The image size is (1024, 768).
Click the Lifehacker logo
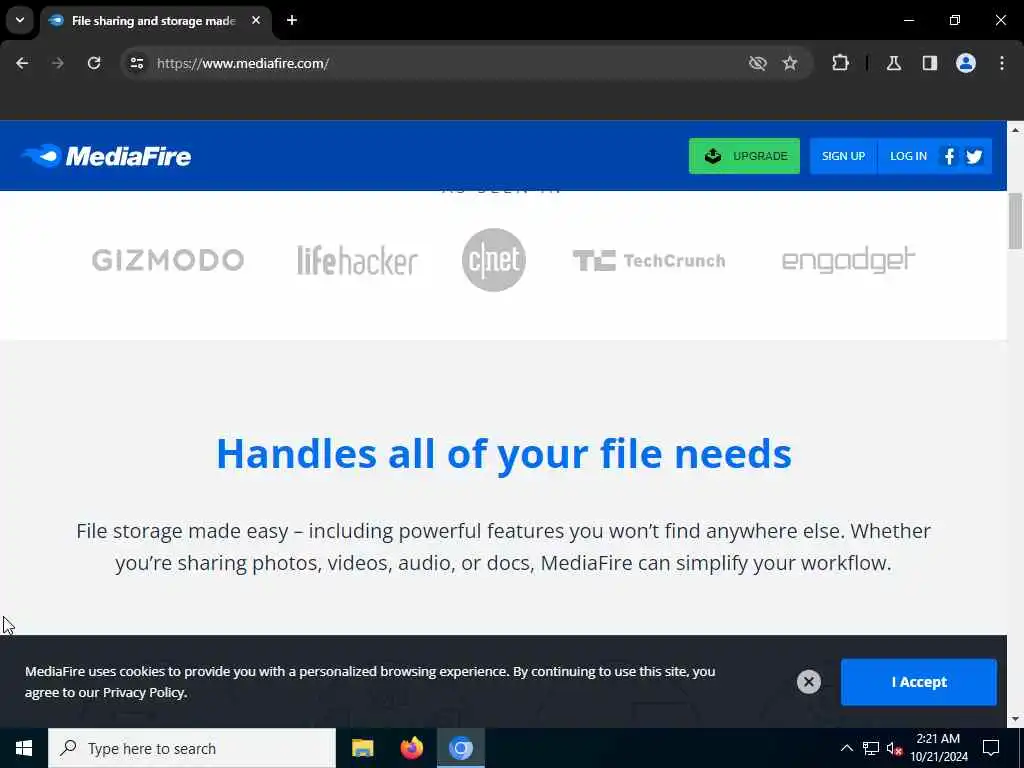357,260
